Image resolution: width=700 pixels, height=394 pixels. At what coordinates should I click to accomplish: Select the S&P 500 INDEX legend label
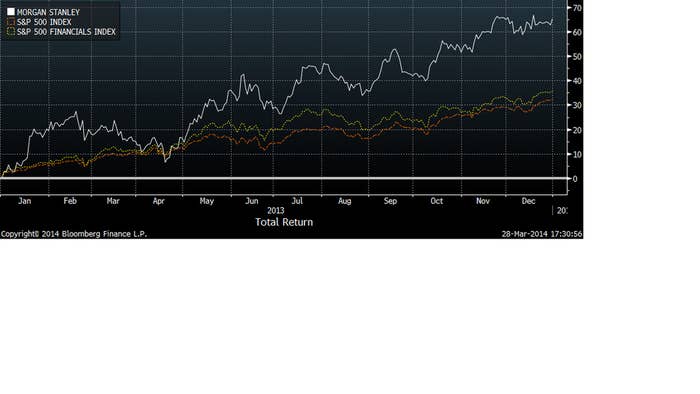click(x=44, y=22)
